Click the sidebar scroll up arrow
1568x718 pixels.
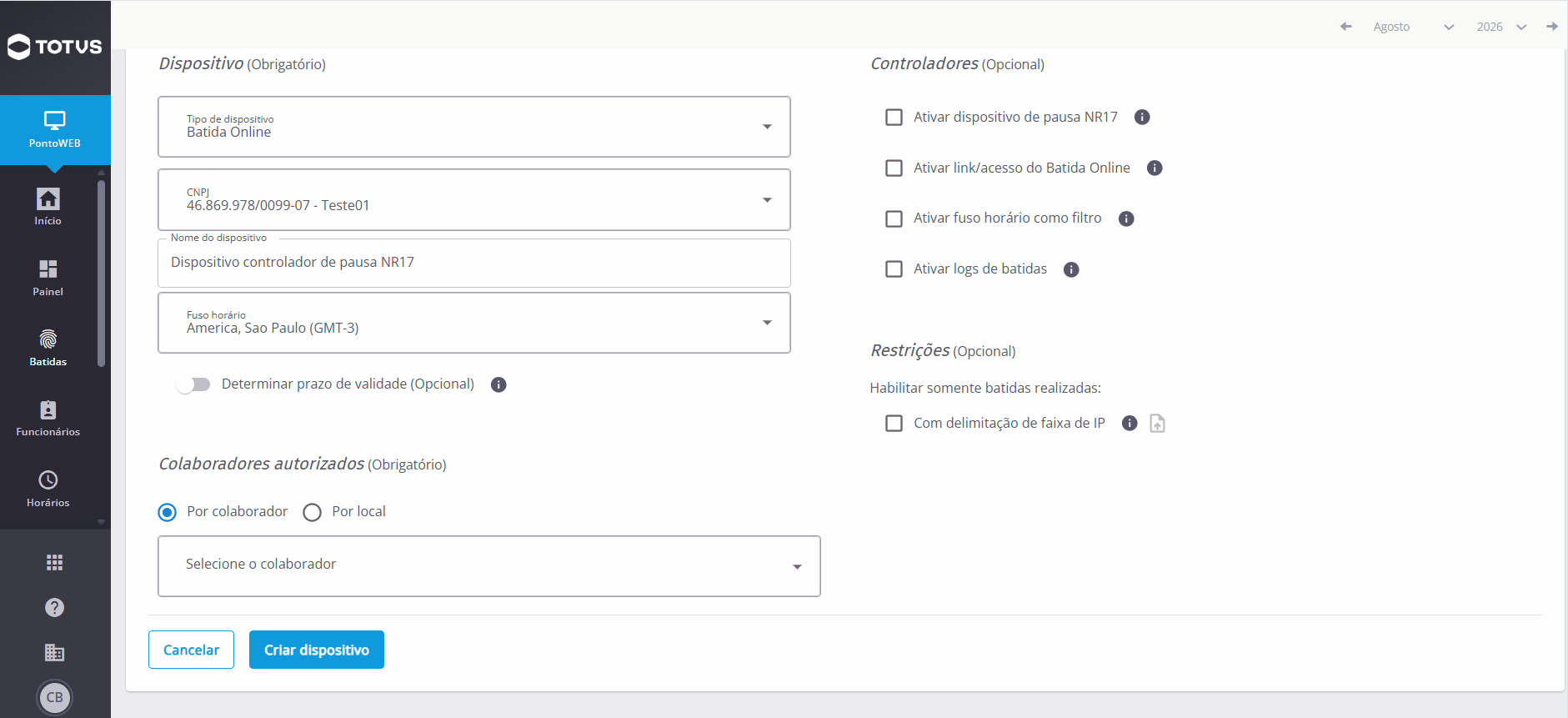101,172
